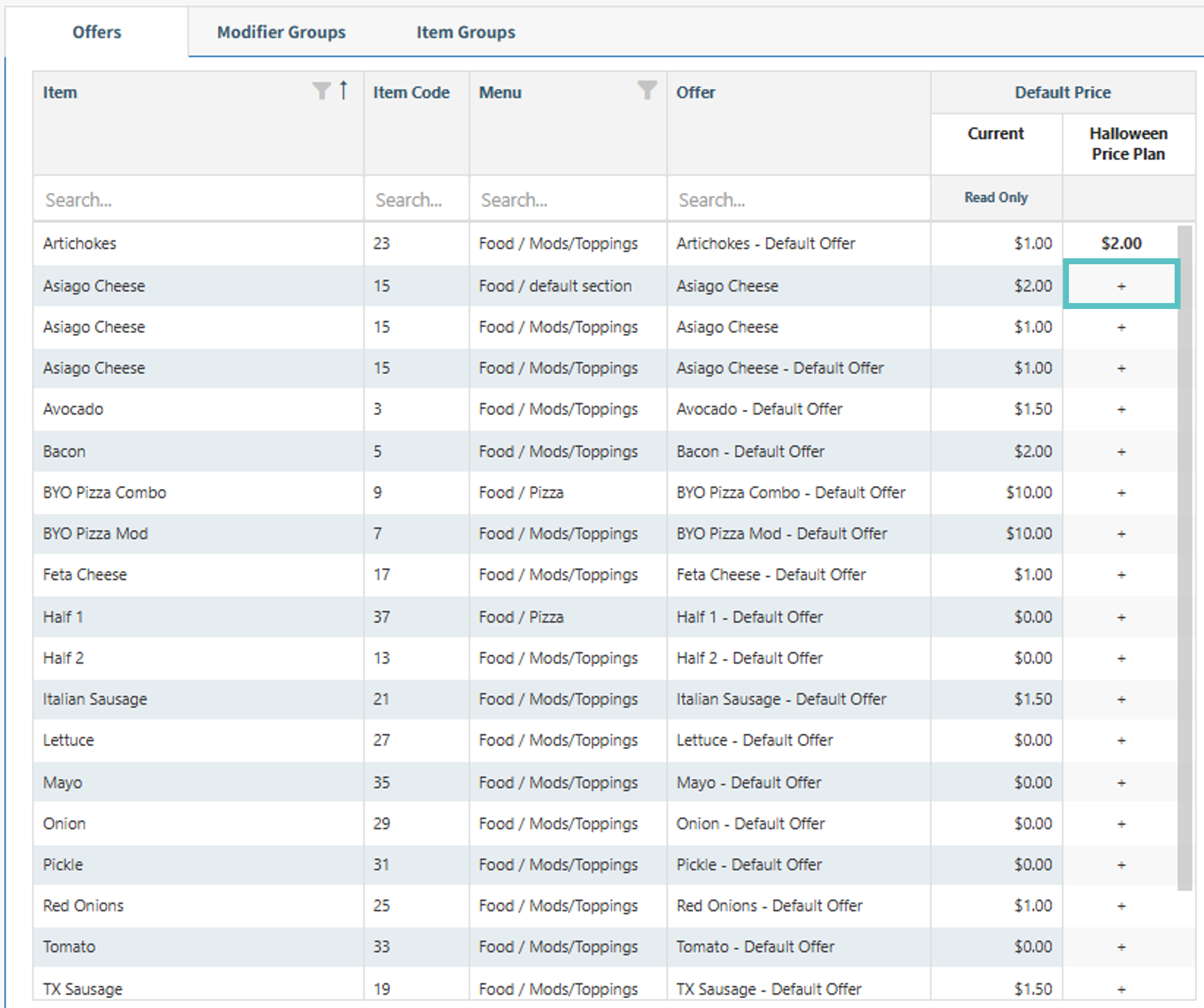Click plus icon in Feta Cheese row

(x=1121, y=575)
